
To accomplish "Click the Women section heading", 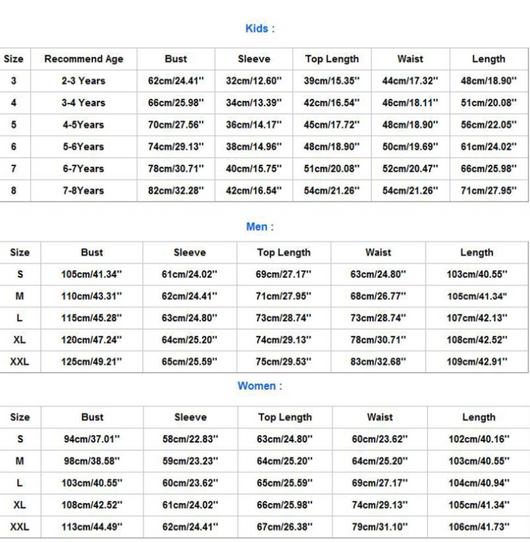I will (x=260, y=386).
